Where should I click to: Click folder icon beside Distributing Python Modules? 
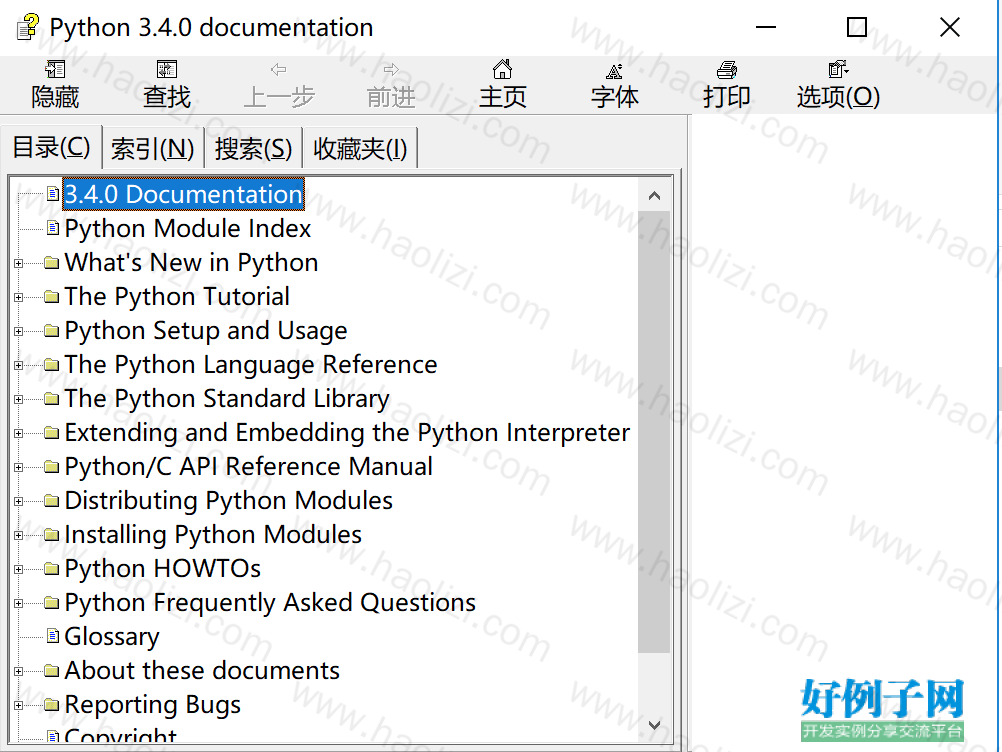[52, 500]
